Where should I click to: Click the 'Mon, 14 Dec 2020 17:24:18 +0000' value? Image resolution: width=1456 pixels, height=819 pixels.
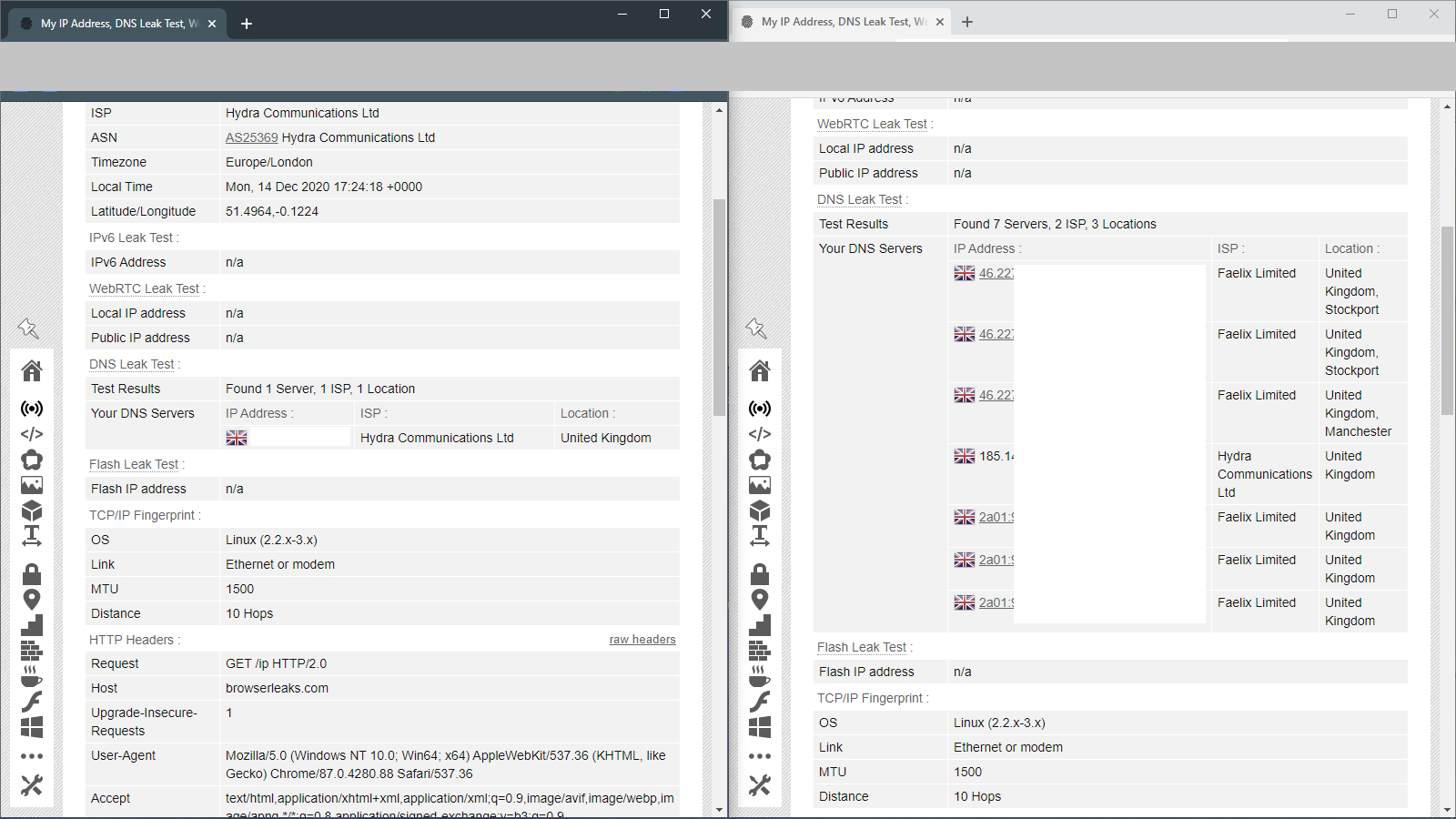[324, 187]
